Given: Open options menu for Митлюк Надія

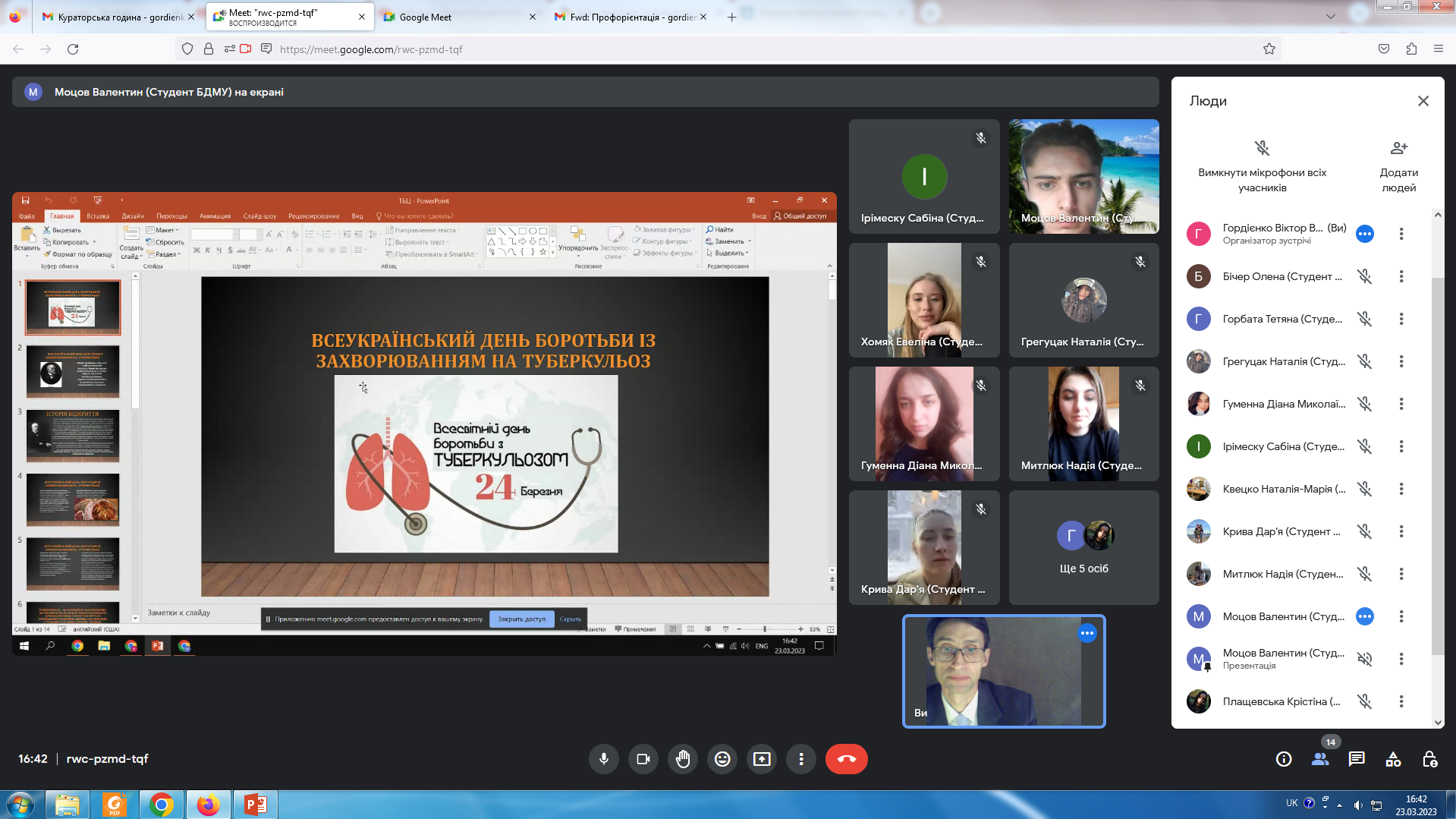Looking at the screenshot, I should tap(1401, 574).
